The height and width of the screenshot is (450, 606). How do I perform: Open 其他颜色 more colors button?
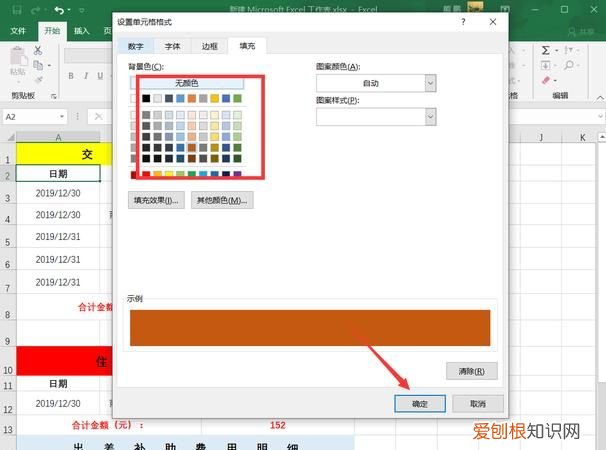click(x=222, y=200)
